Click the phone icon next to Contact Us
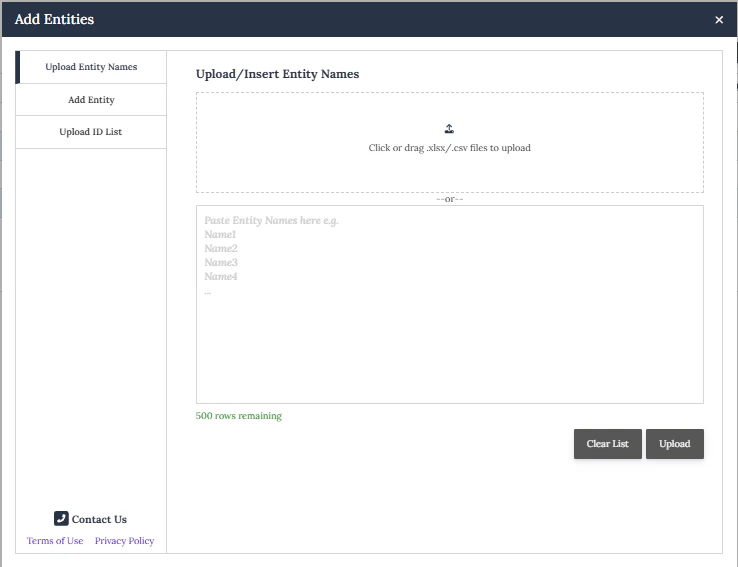This screenshot has width=738, height=567. click(x=61, y=518)
